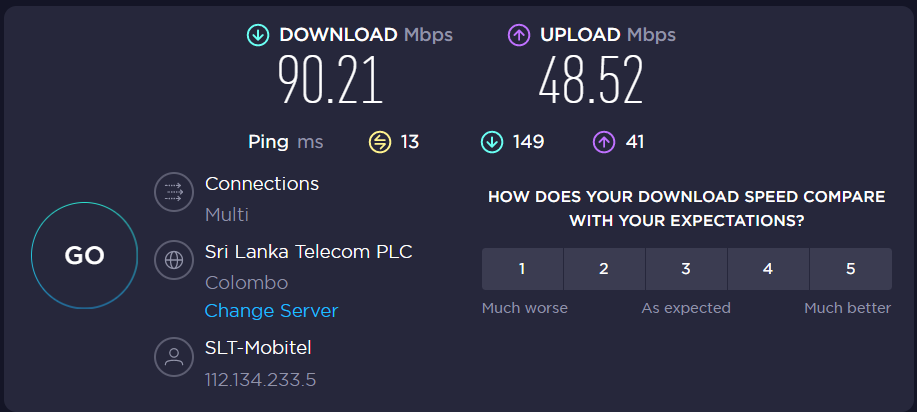Rate download speed as 4
This screenshot has width=917, height=412.
[768, 269]
